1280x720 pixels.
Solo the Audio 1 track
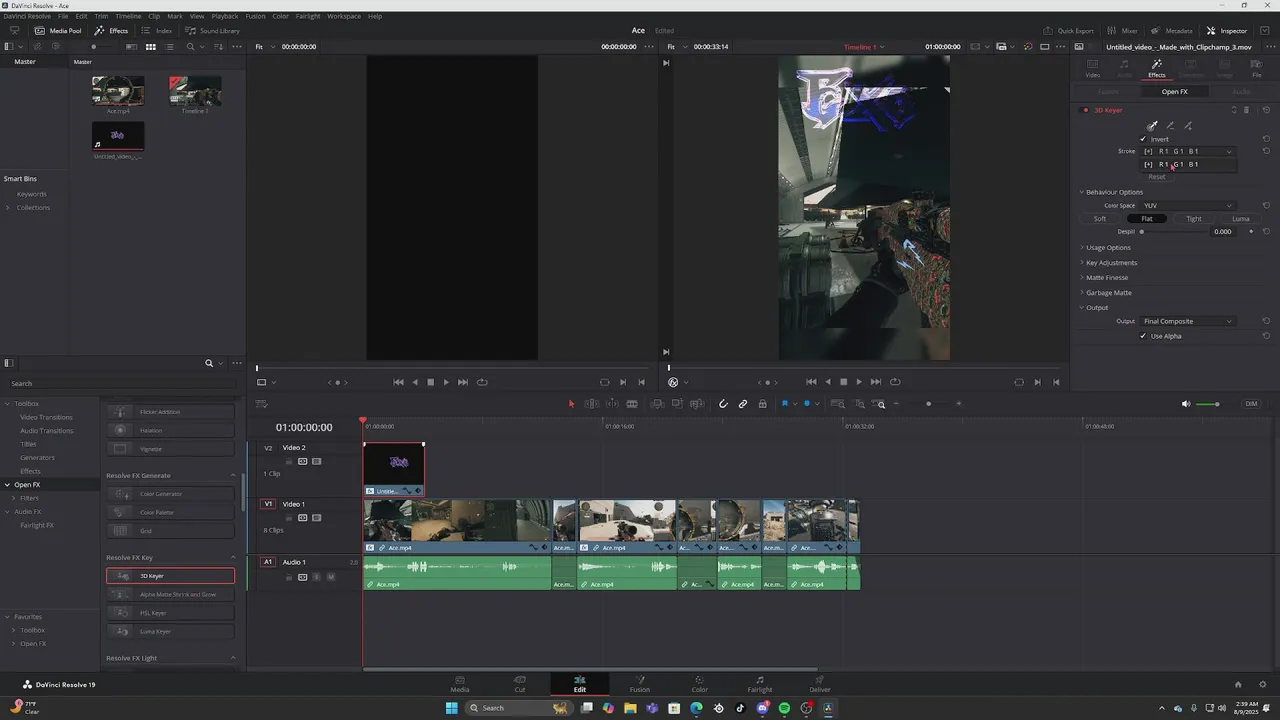point(317,577)
